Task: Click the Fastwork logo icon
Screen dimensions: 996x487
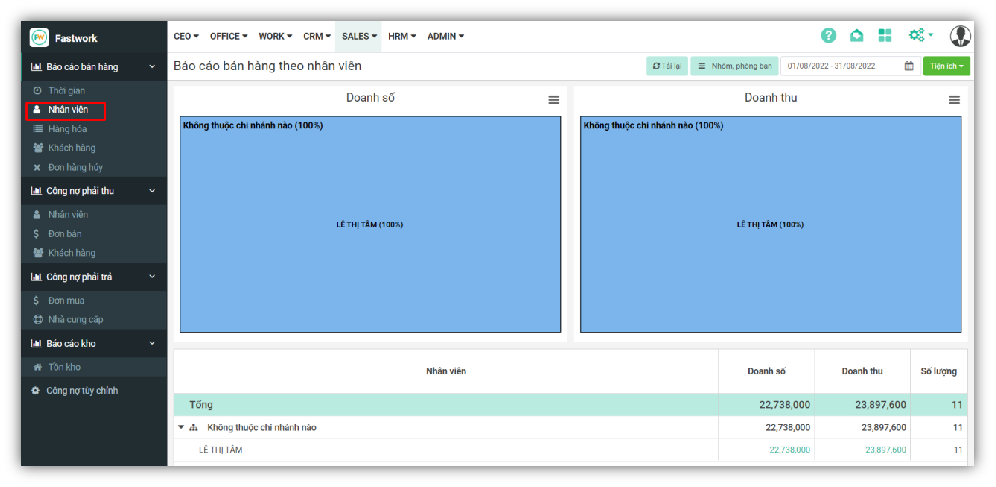Action: tap(39, 38)
